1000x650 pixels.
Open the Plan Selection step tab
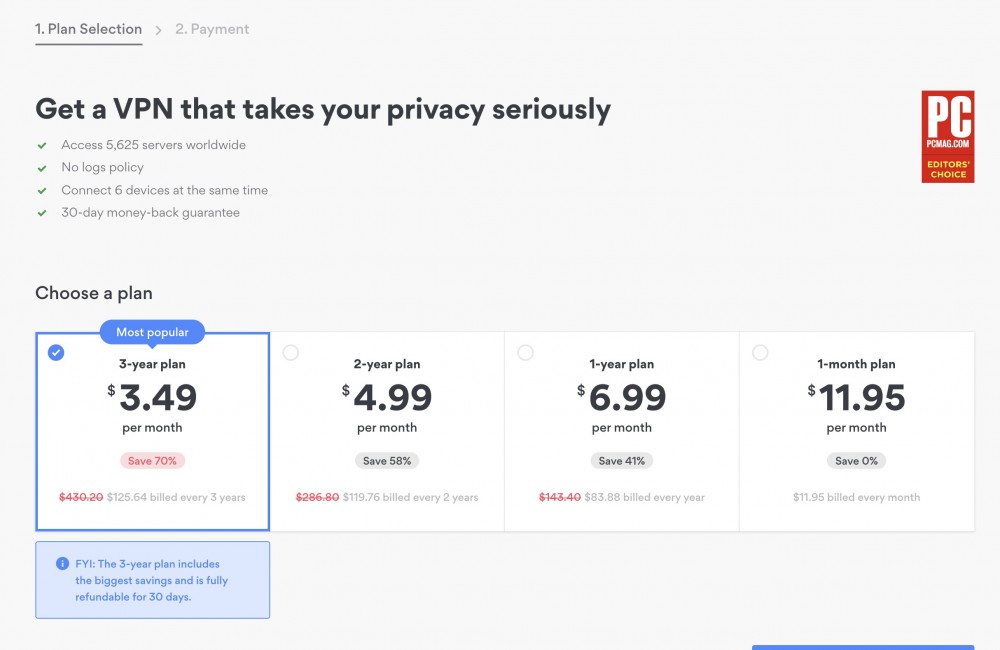88,30
